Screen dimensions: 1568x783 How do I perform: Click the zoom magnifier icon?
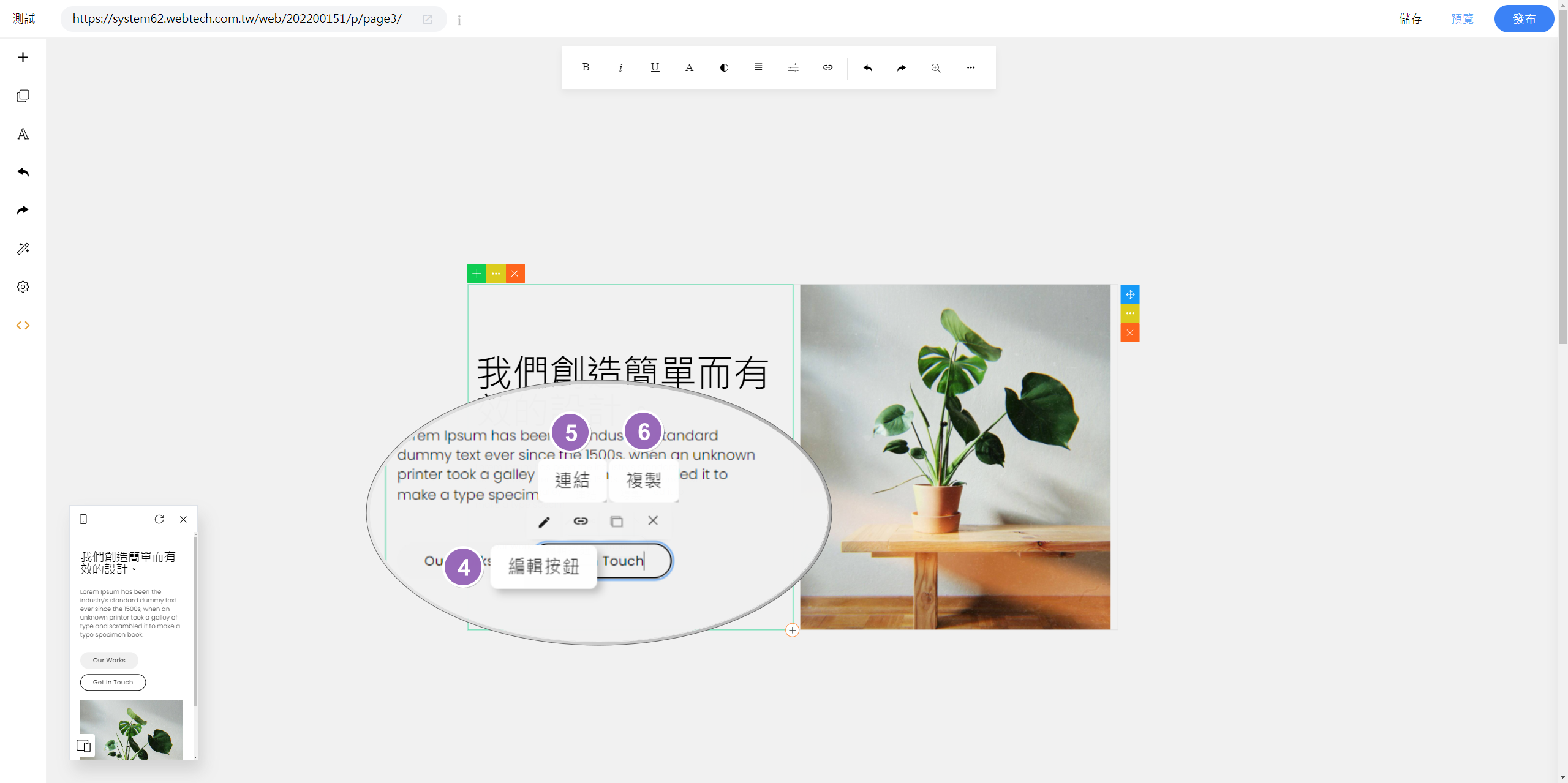coord(936,67)
